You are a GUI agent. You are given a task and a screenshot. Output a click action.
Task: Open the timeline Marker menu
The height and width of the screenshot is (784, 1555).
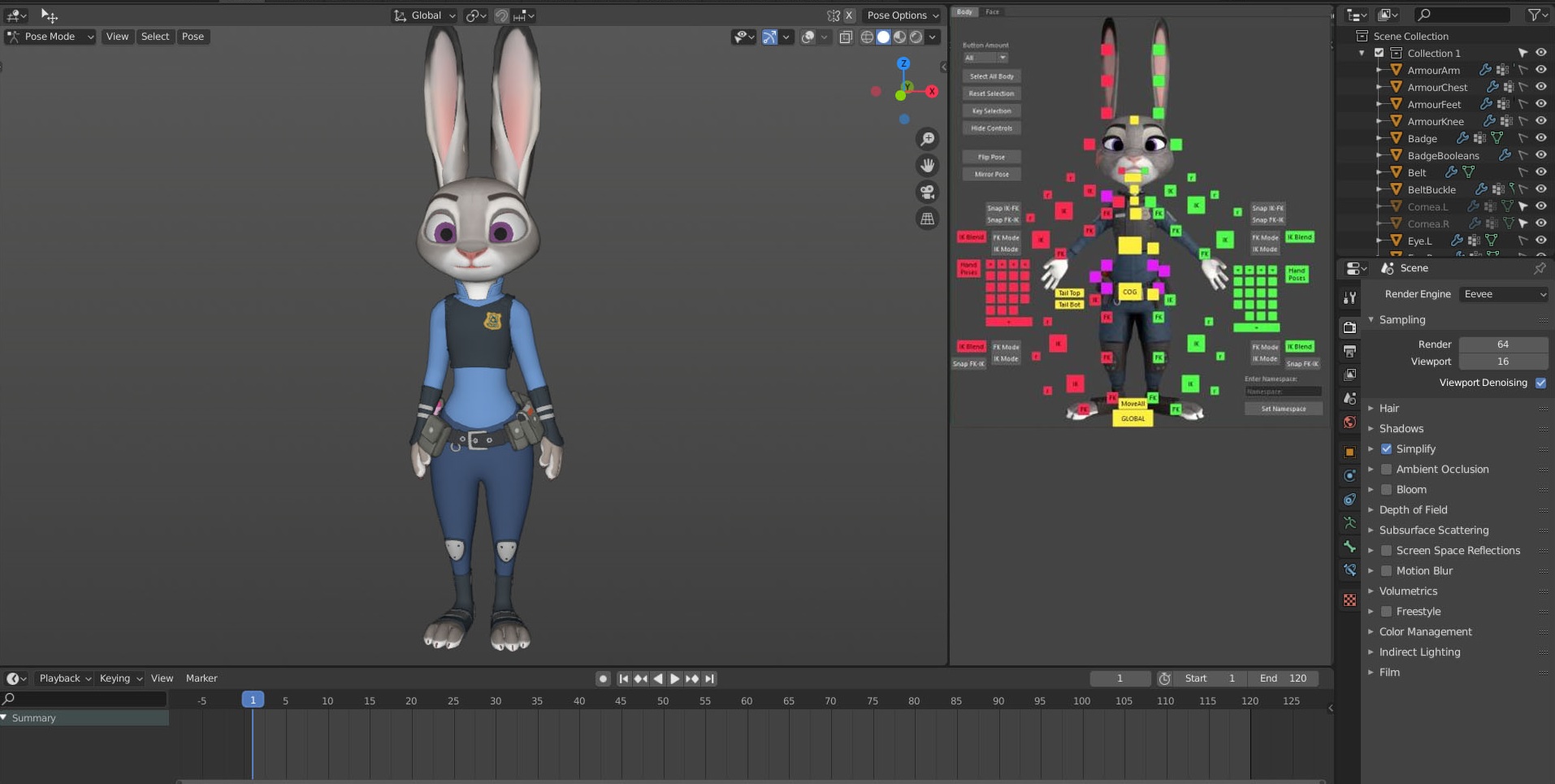point(201,678)
